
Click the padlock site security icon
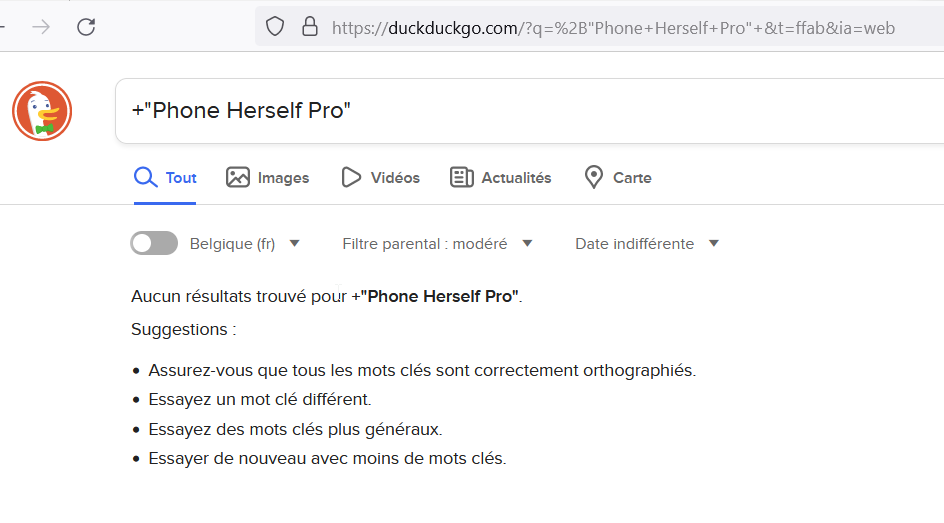point(309,27)
